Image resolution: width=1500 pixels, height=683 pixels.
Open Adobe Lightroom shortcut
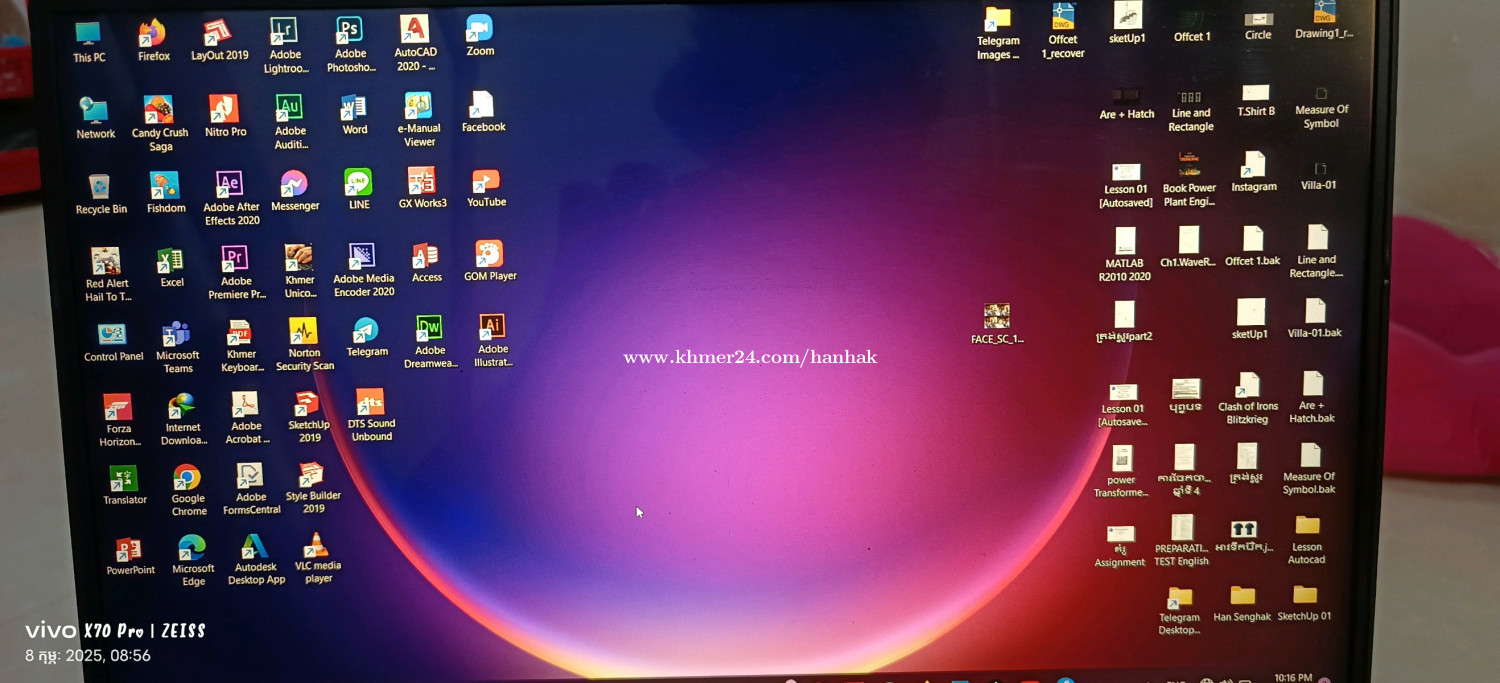pyautogui.click(x=285, y=46)
